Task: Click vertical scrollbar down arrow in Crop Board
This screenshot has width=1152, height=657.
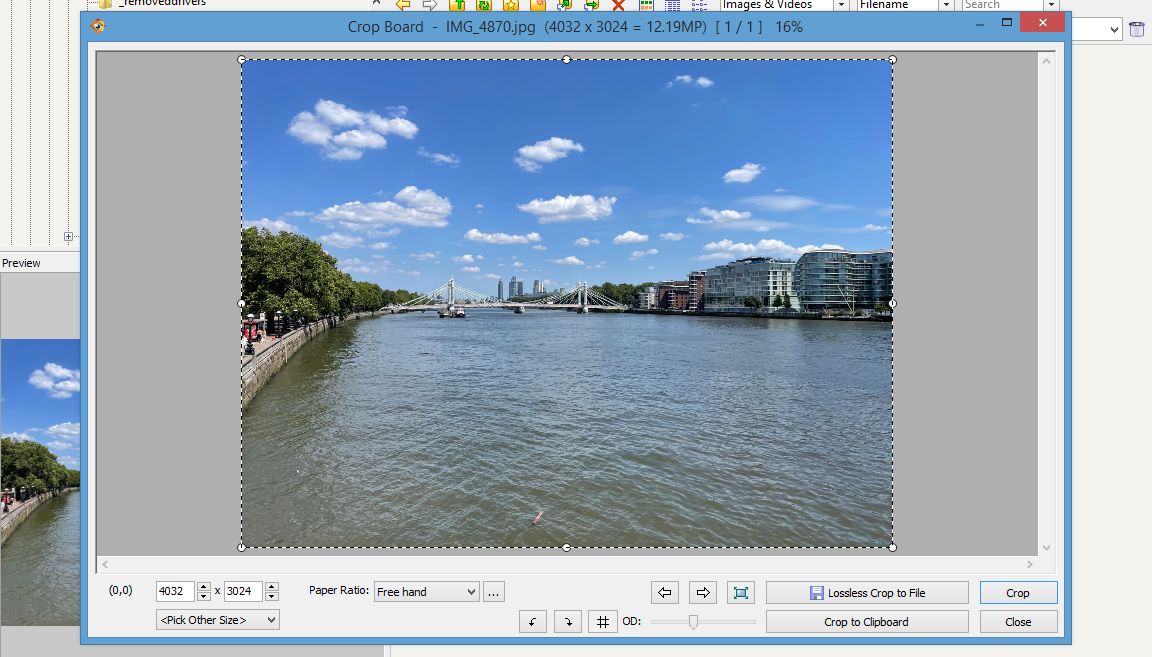Action: point(1046,548)
